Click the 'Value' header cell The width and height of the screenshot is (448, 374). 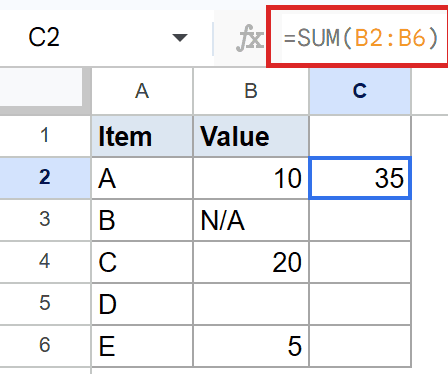coord(251,136)
